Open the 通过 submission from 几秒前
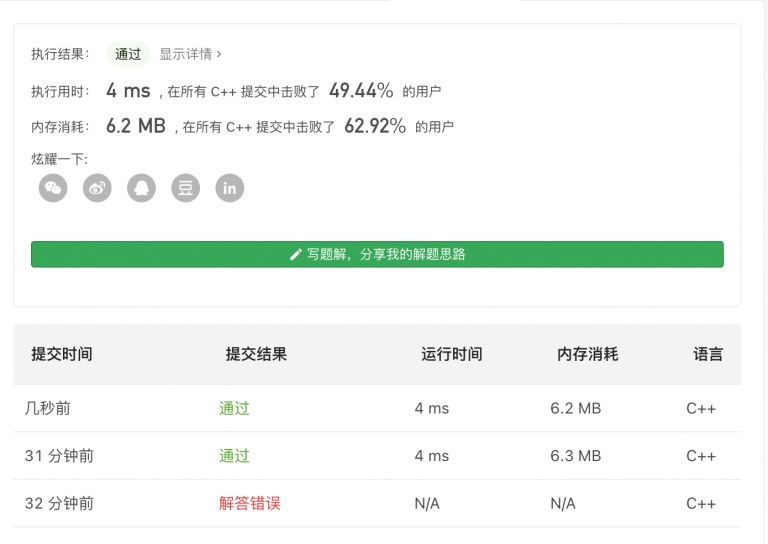 [x=235, y=408]
